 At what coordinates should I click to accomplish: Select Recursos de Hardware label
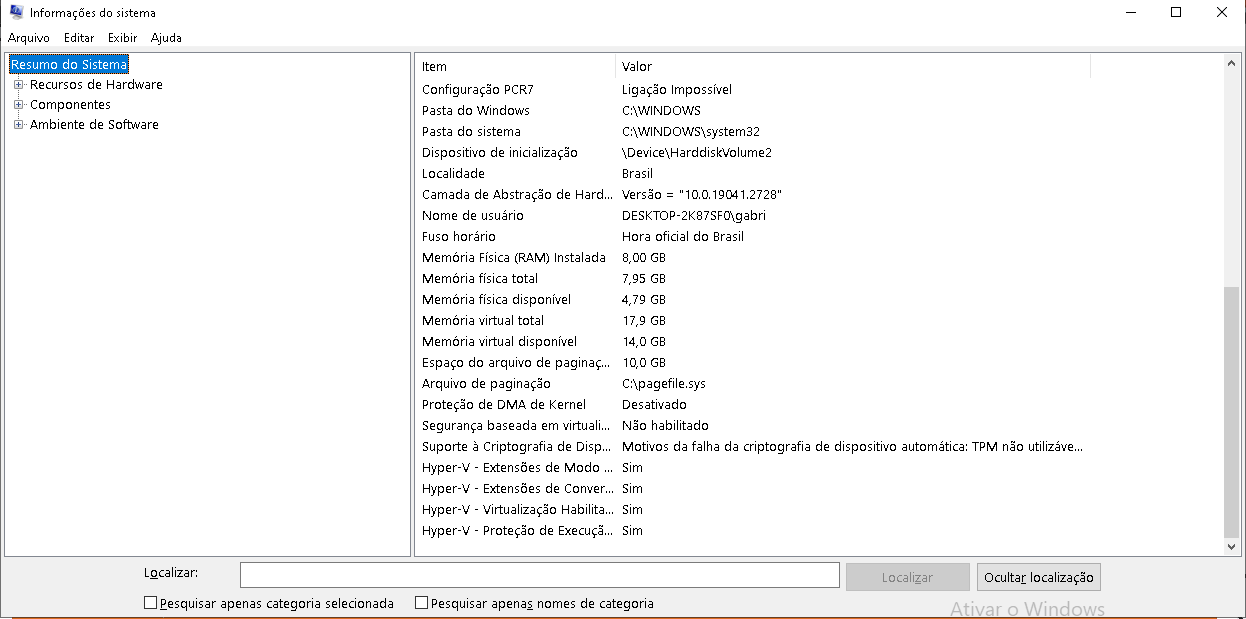pyautogui.click(x=96, y=85)
